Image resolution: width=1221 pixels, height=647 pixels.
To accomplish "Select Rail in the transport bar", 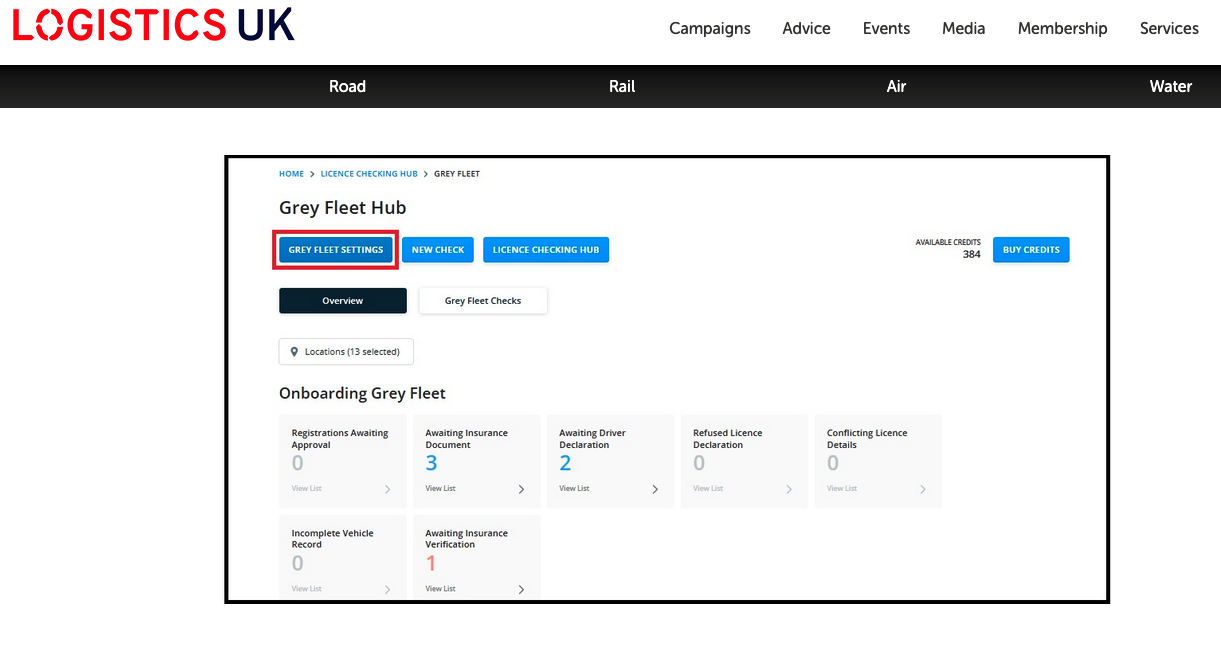I will point(622,87).
